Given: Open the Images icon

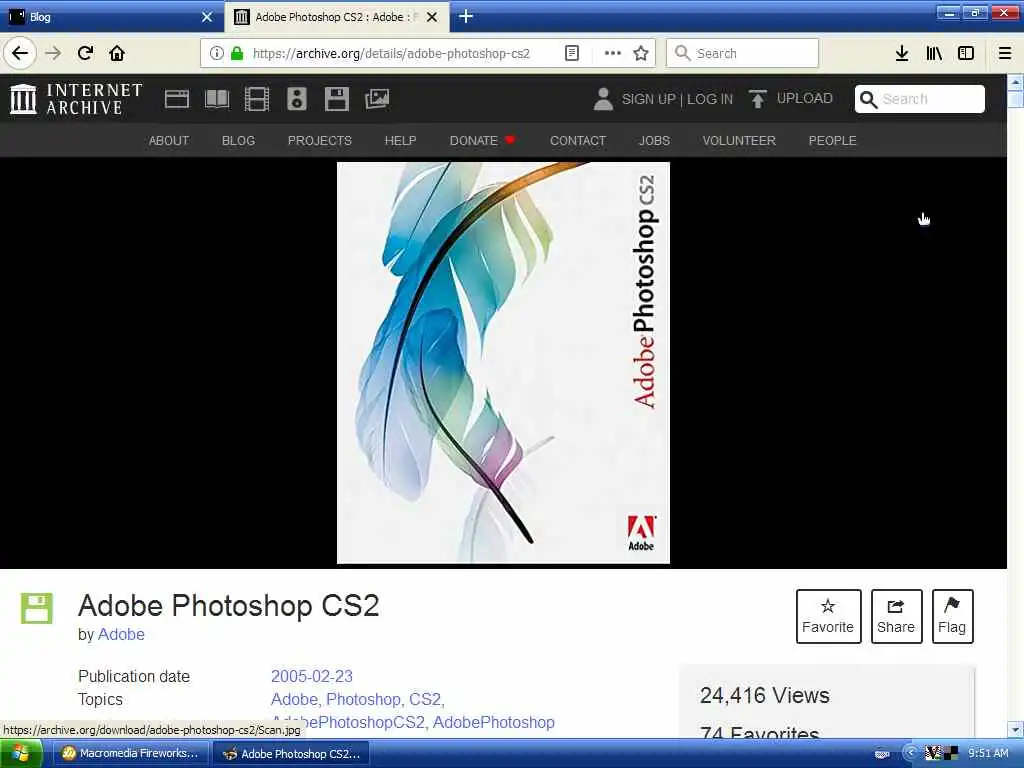Looking at the screenshot, I should click(x=377, y=99).
